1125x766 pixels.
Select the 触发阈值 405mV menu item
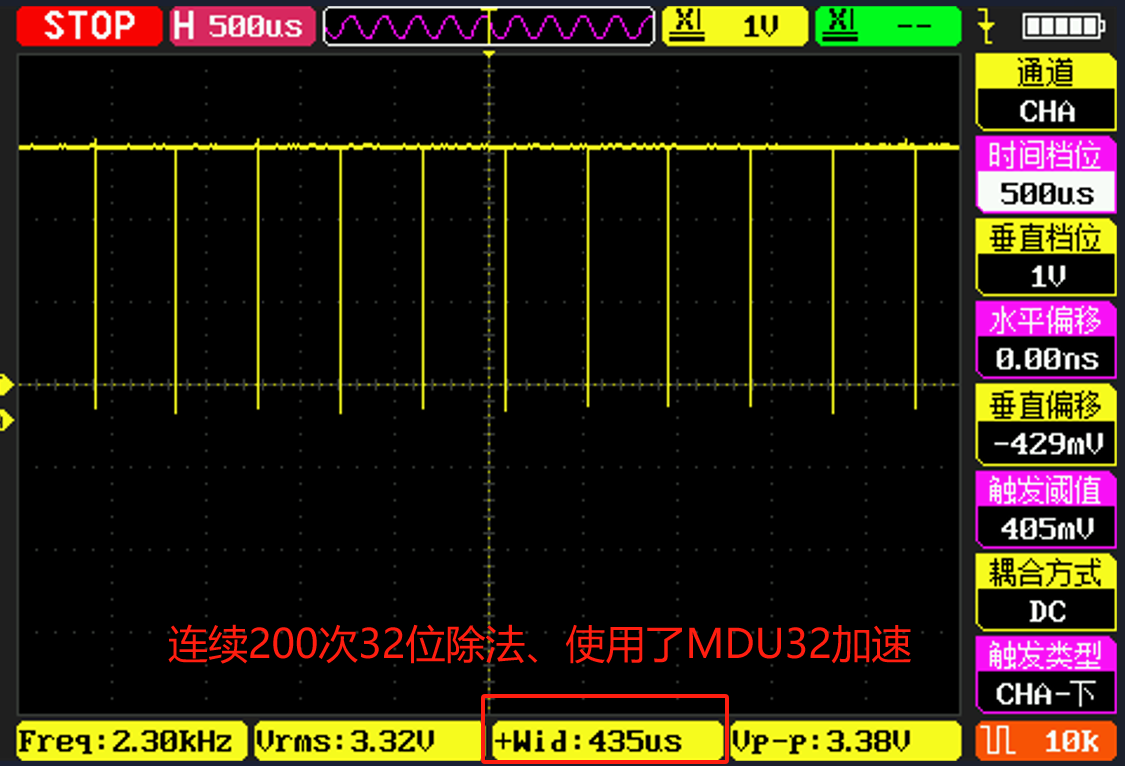[1045, 510]
